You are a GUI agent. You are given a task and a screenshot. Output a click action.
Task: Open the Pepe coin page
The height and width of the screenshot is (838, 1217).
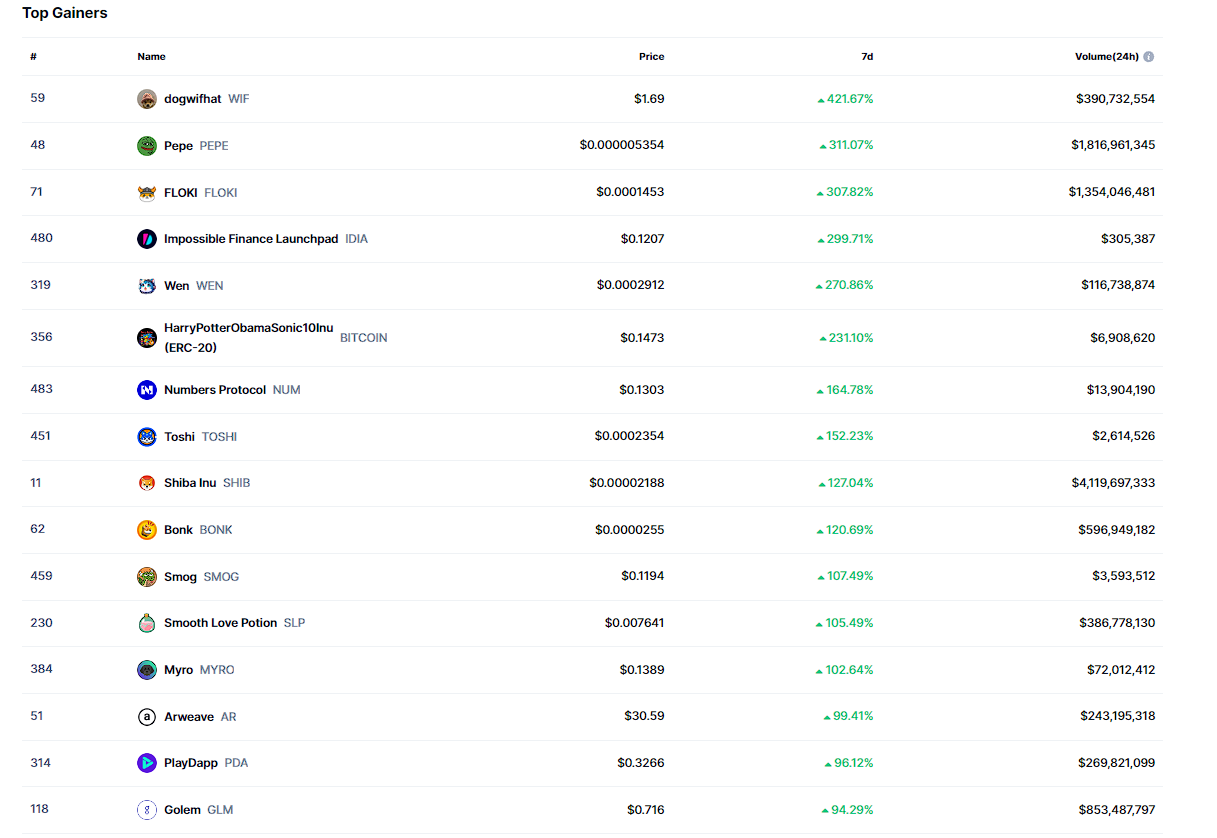[178, 146]
